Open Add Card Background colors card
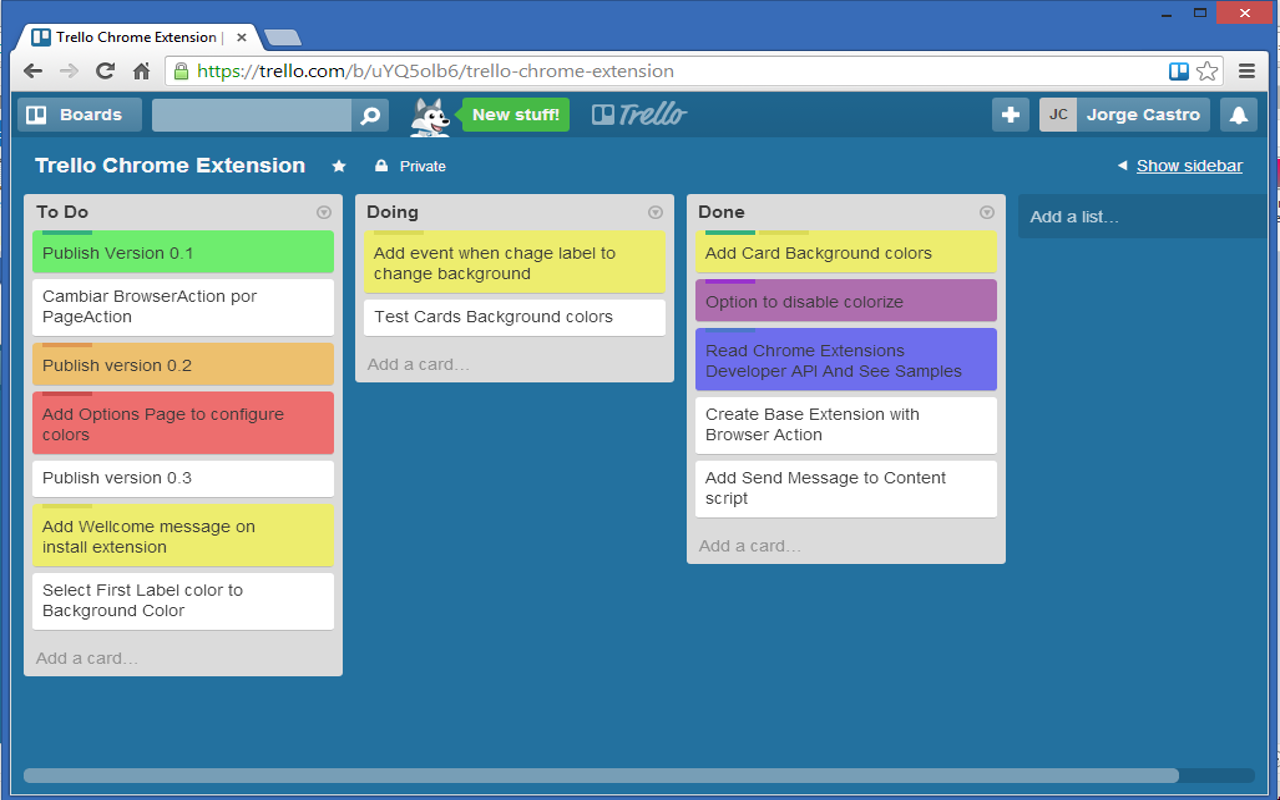This screenshot has height=800, width=1280. (846, 252)
